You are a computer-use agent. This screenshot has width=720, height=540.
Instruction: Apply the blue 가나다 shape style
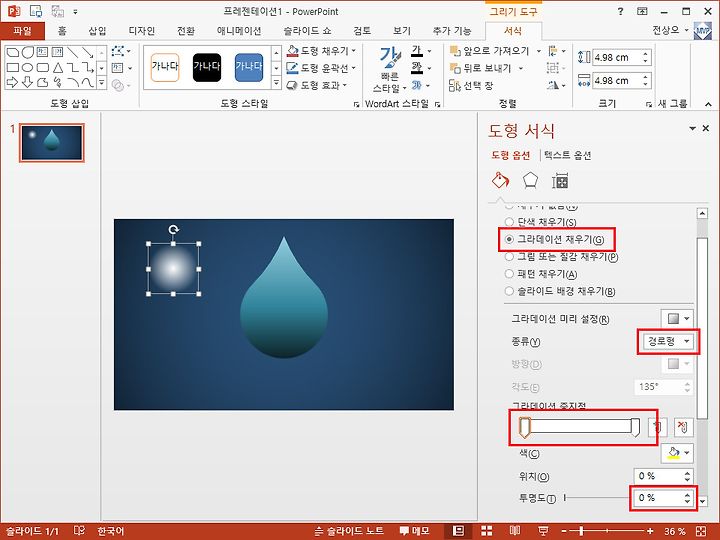[x=249, y=67]
